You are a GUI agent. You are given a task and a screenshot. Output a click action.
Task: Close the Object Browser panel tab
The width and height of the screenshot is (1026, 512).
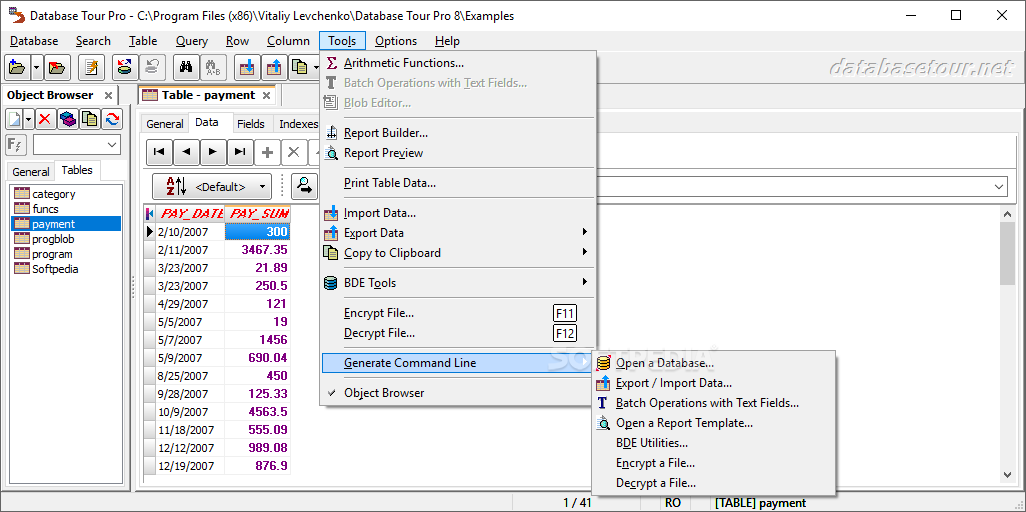coord(109,96)
